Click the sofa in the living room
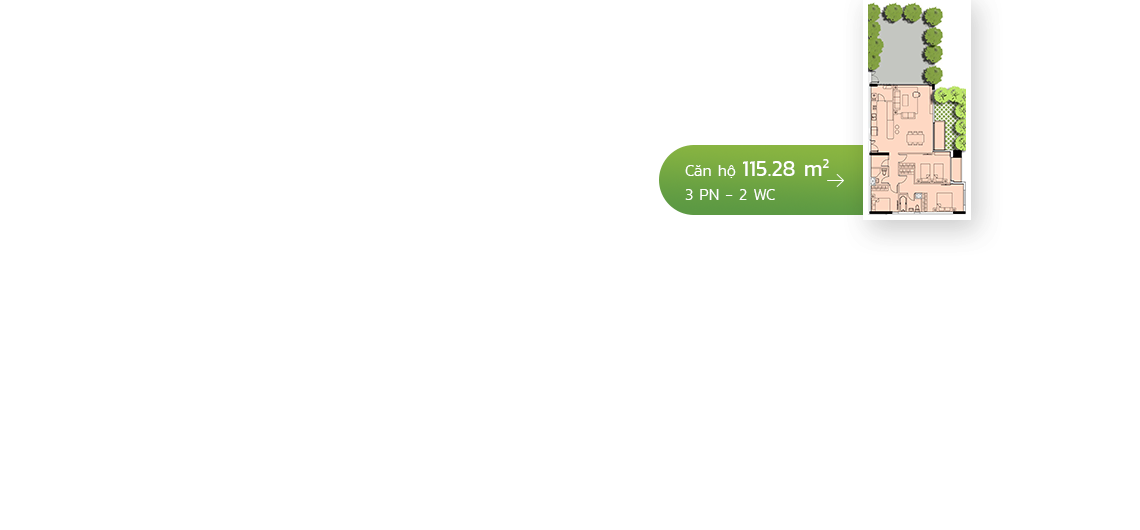 click(897, 99)
